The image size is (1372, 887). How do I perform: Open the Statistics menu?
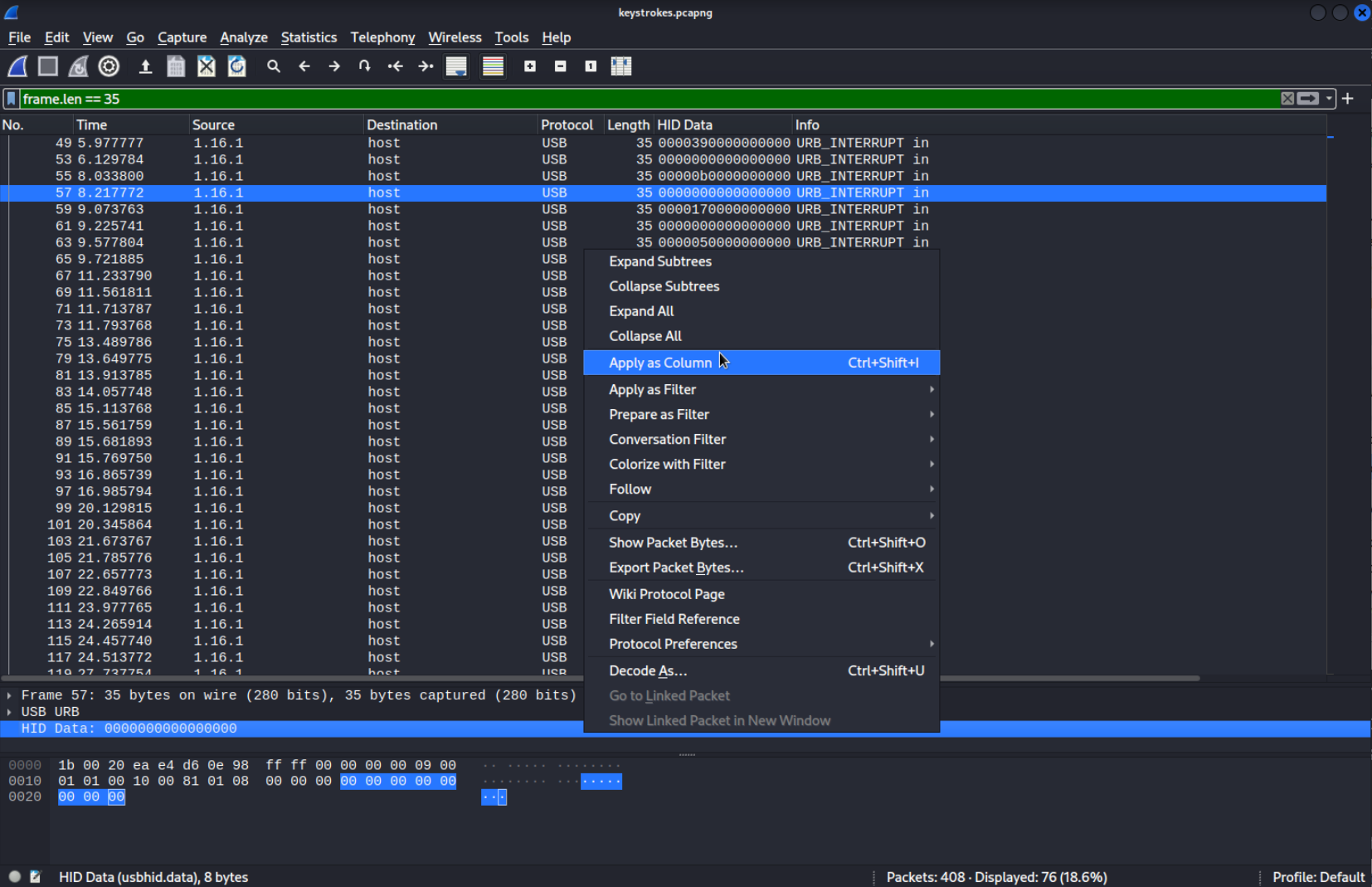[x=309, y=37]
